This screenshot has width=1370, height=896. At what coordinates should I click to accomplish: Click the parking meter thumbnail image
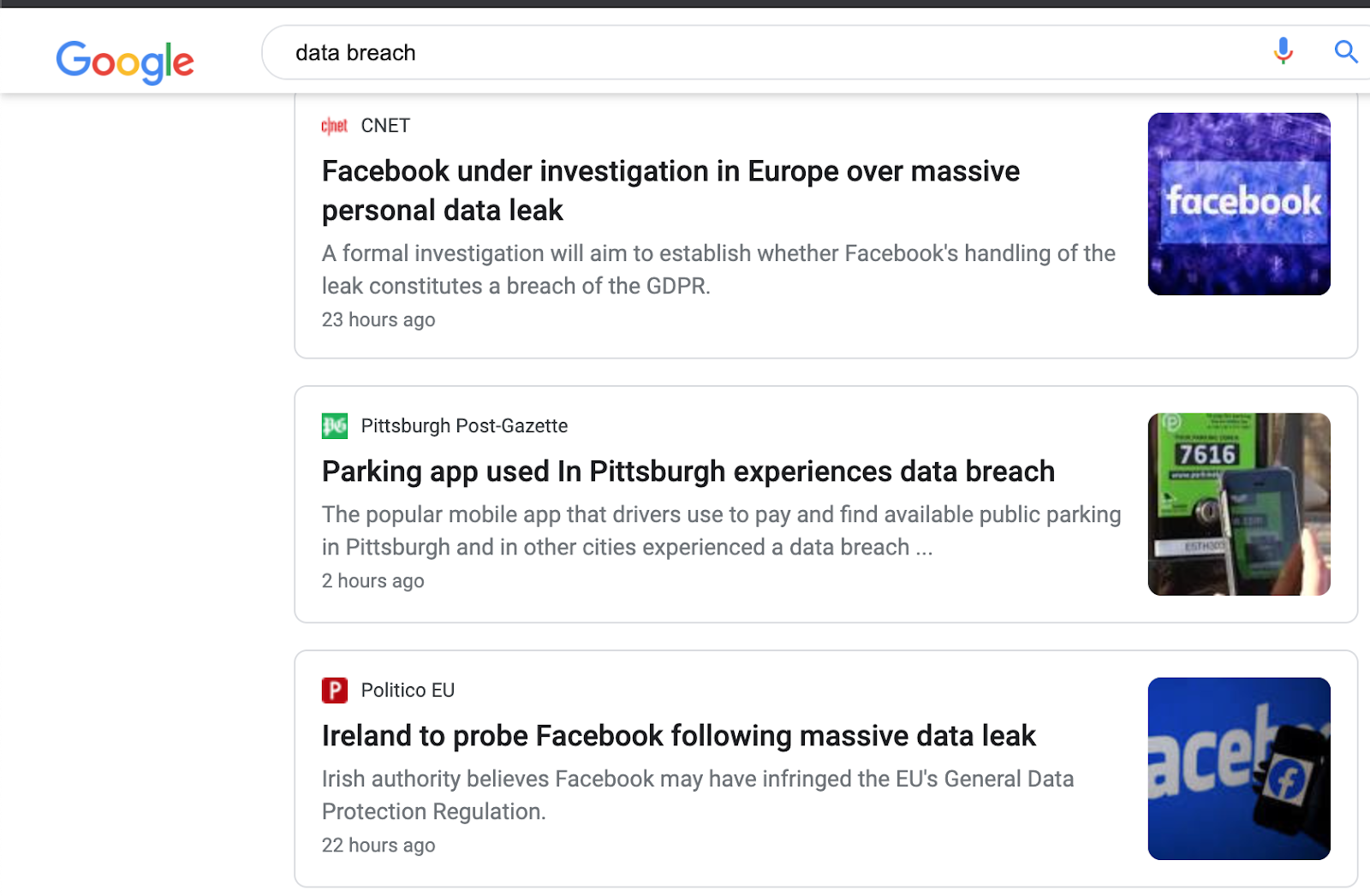(1238, 504)
